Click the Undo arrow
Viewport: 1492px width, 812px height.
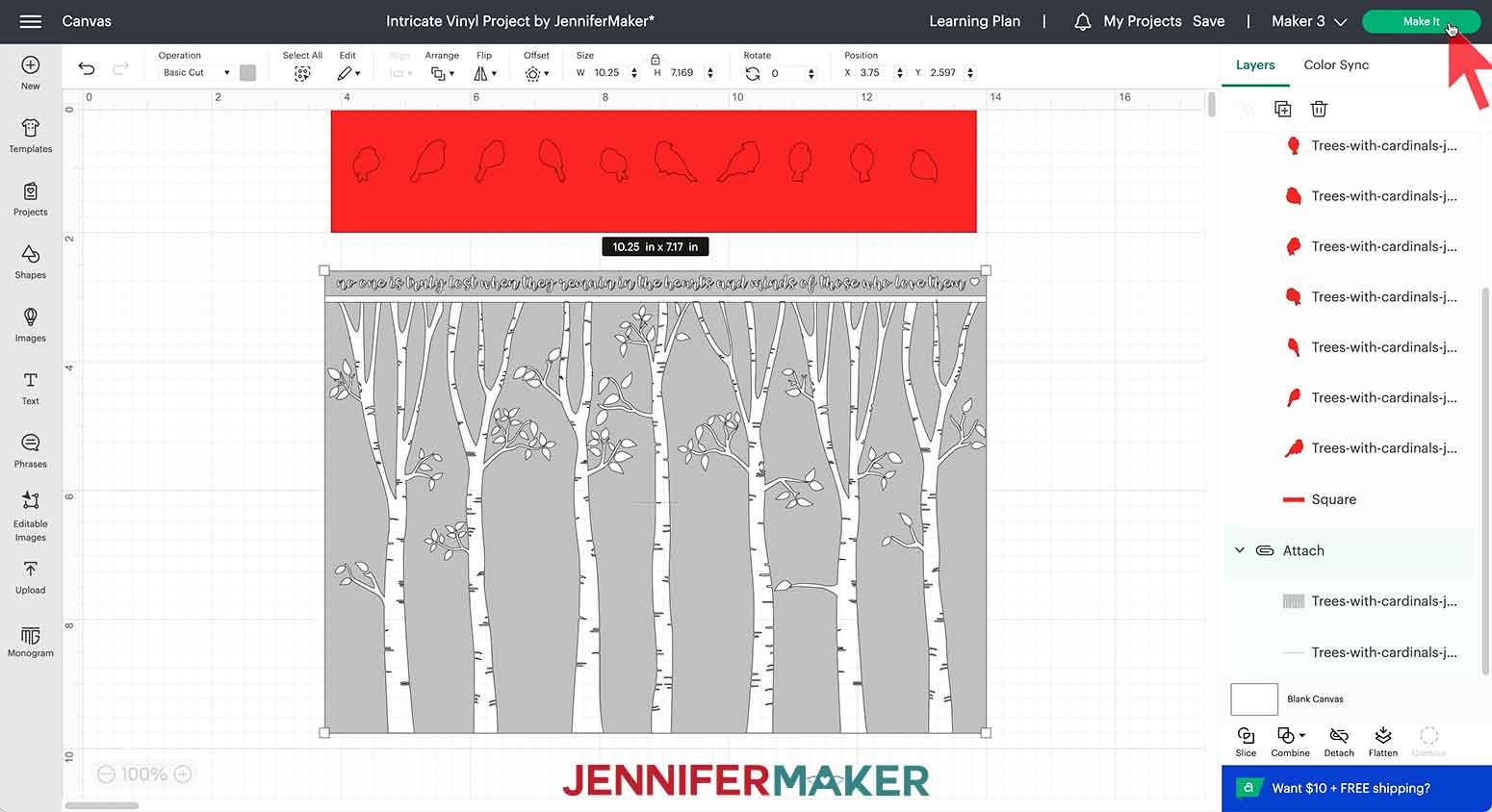click(87, 68)
